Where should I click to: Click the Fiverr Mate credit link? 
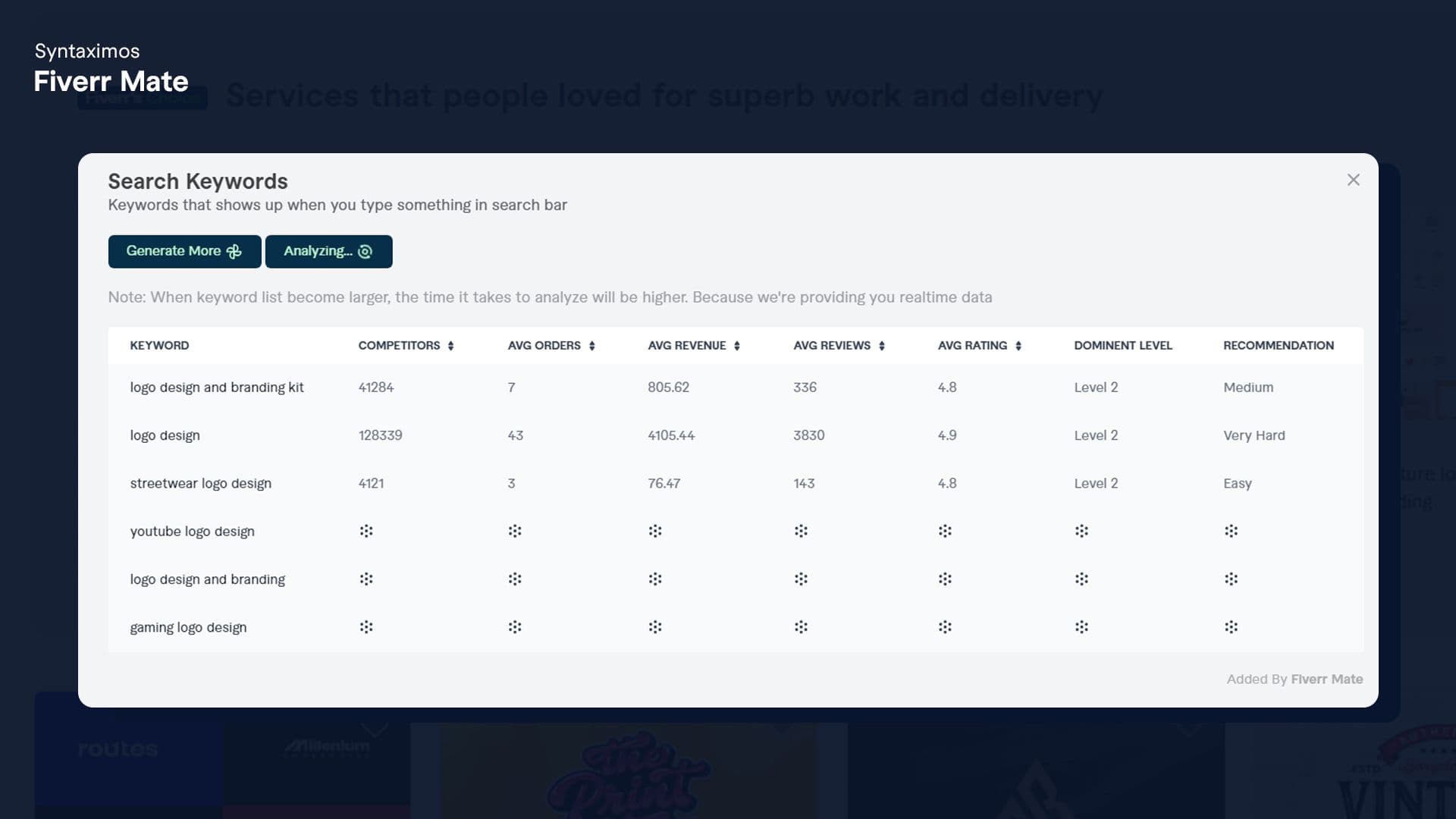point(1326,679)
